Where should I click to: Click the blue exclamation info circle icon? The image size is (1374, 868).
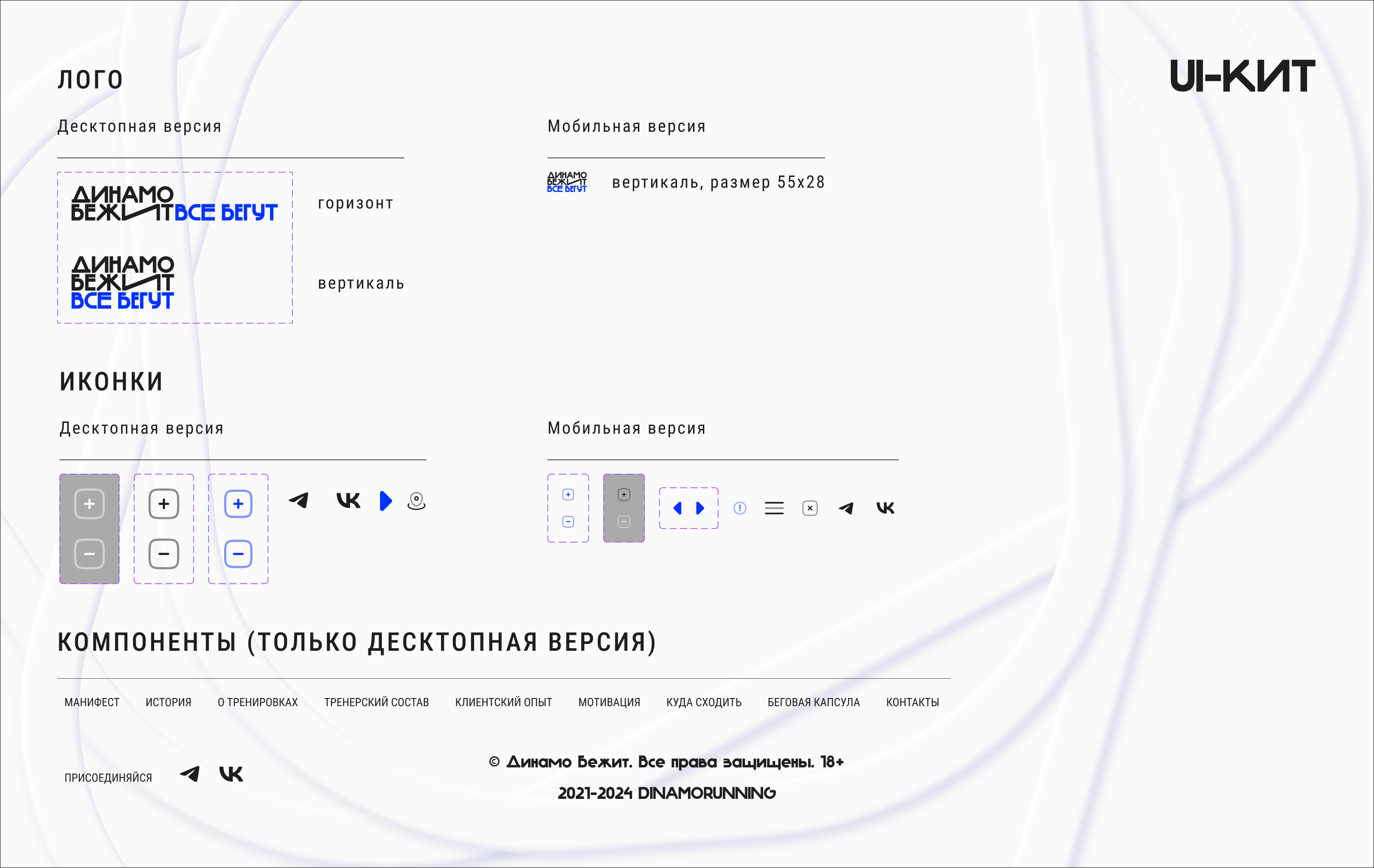[x=740, y=508]
